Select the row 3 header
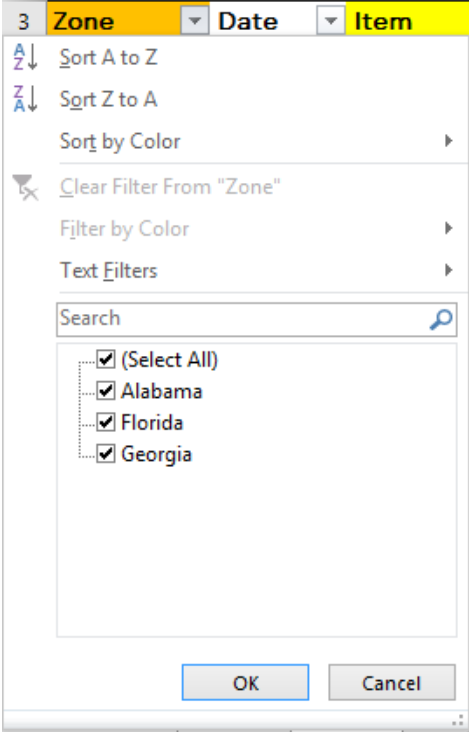 coord(24,21)
